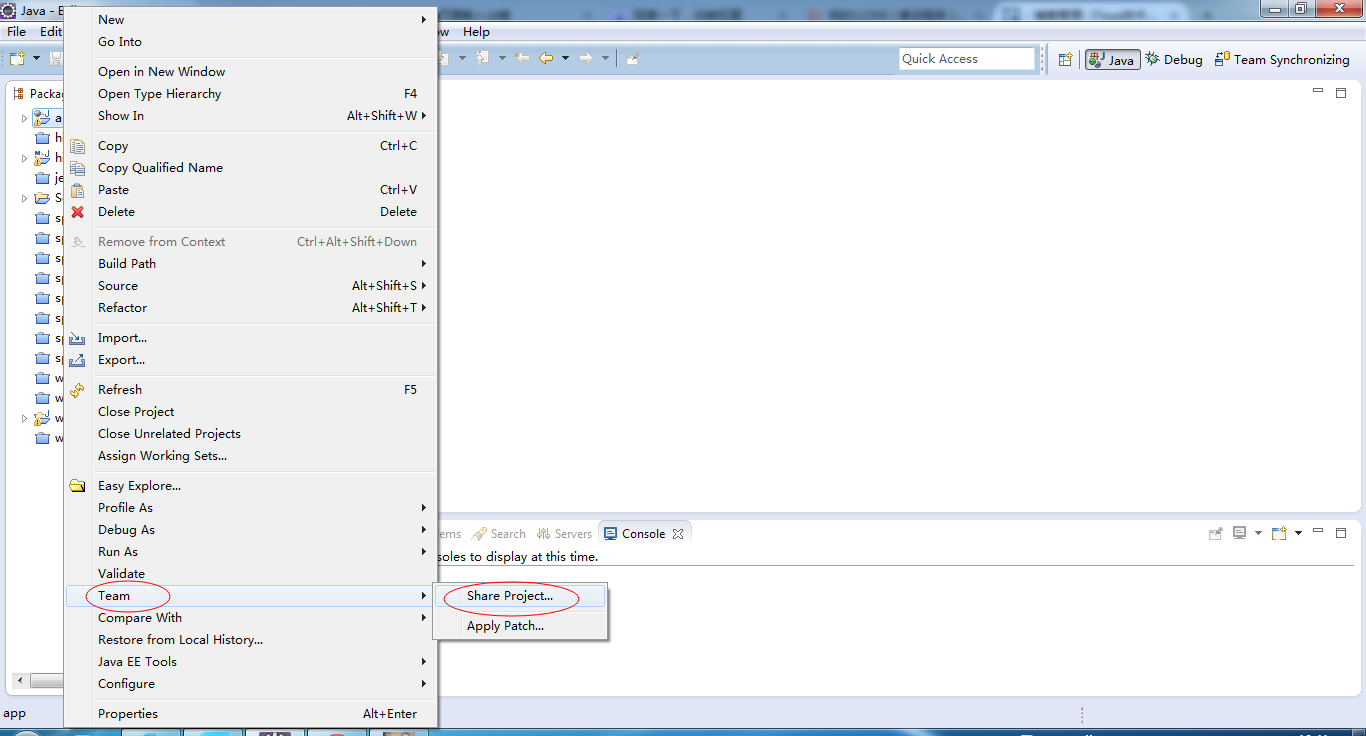Click the Team Synchronizing perspective icon
Viewport: 1366px width, 736px height.
[1221, 60]
